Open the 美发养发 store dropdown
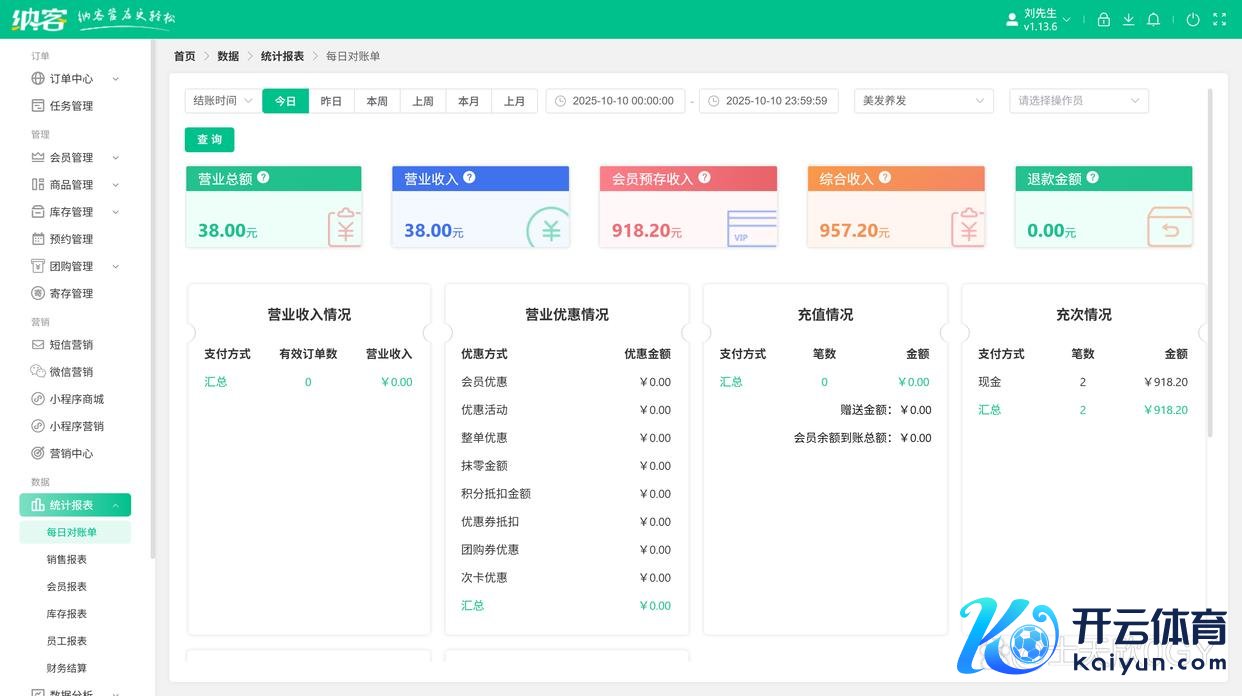The image size is (1242, 696). tap(923, 101)
